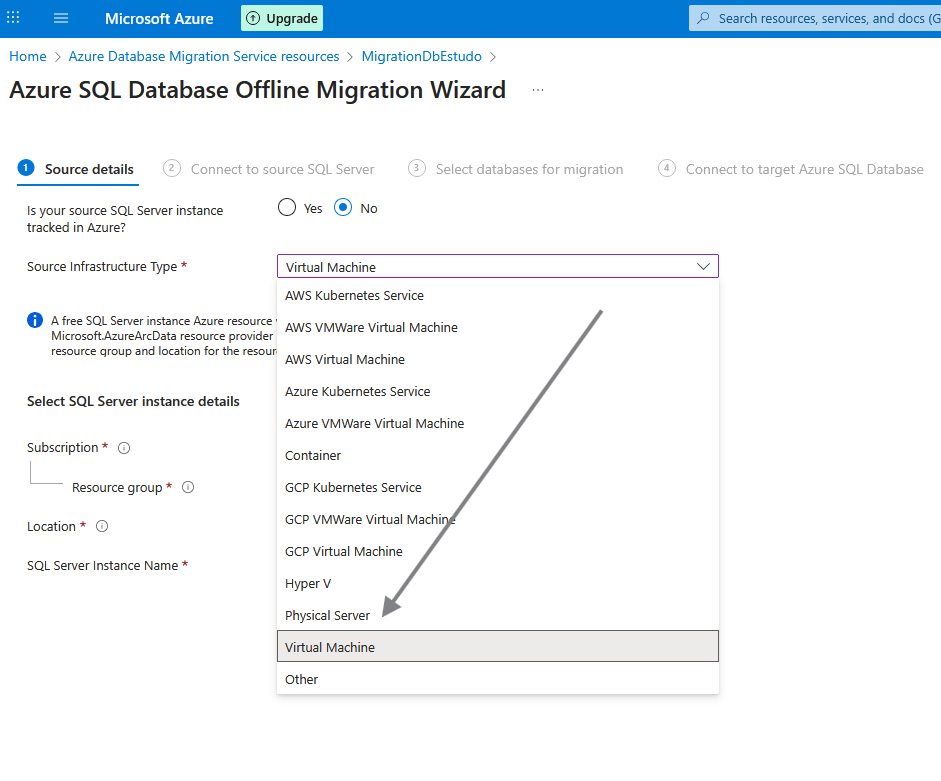Go to the Home breadcrumb link

tap(28, 56)
